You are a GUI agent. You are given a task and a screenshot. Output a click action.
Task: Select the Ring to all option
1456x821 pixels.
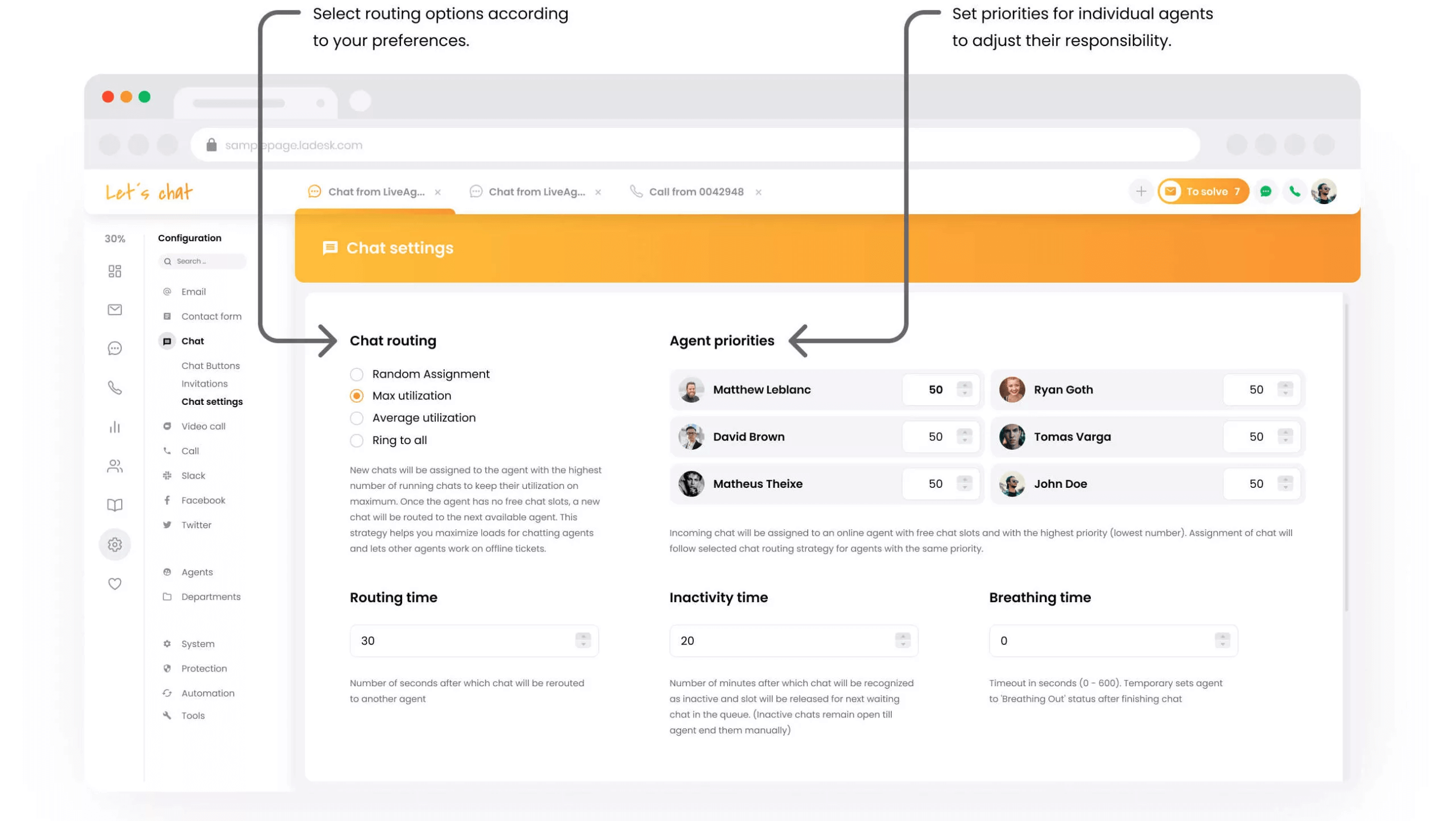tap(357, 441)
